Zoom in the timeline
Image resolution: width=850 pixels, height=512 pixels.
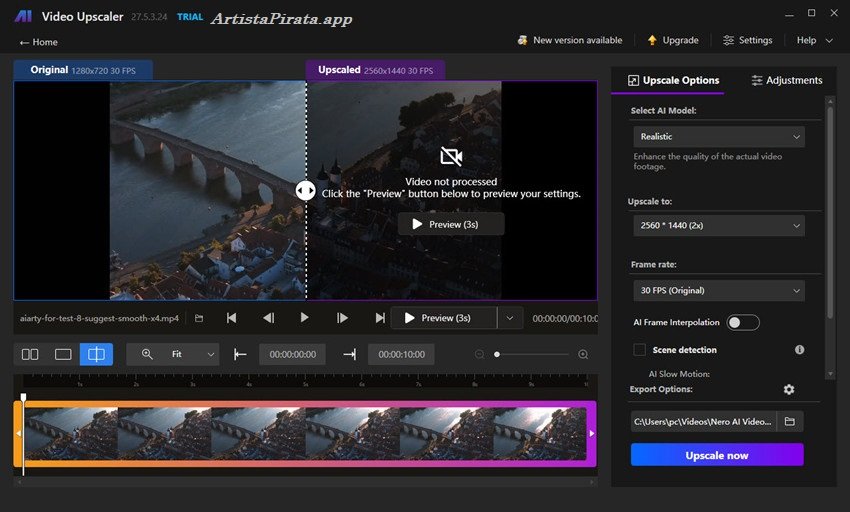583,355
